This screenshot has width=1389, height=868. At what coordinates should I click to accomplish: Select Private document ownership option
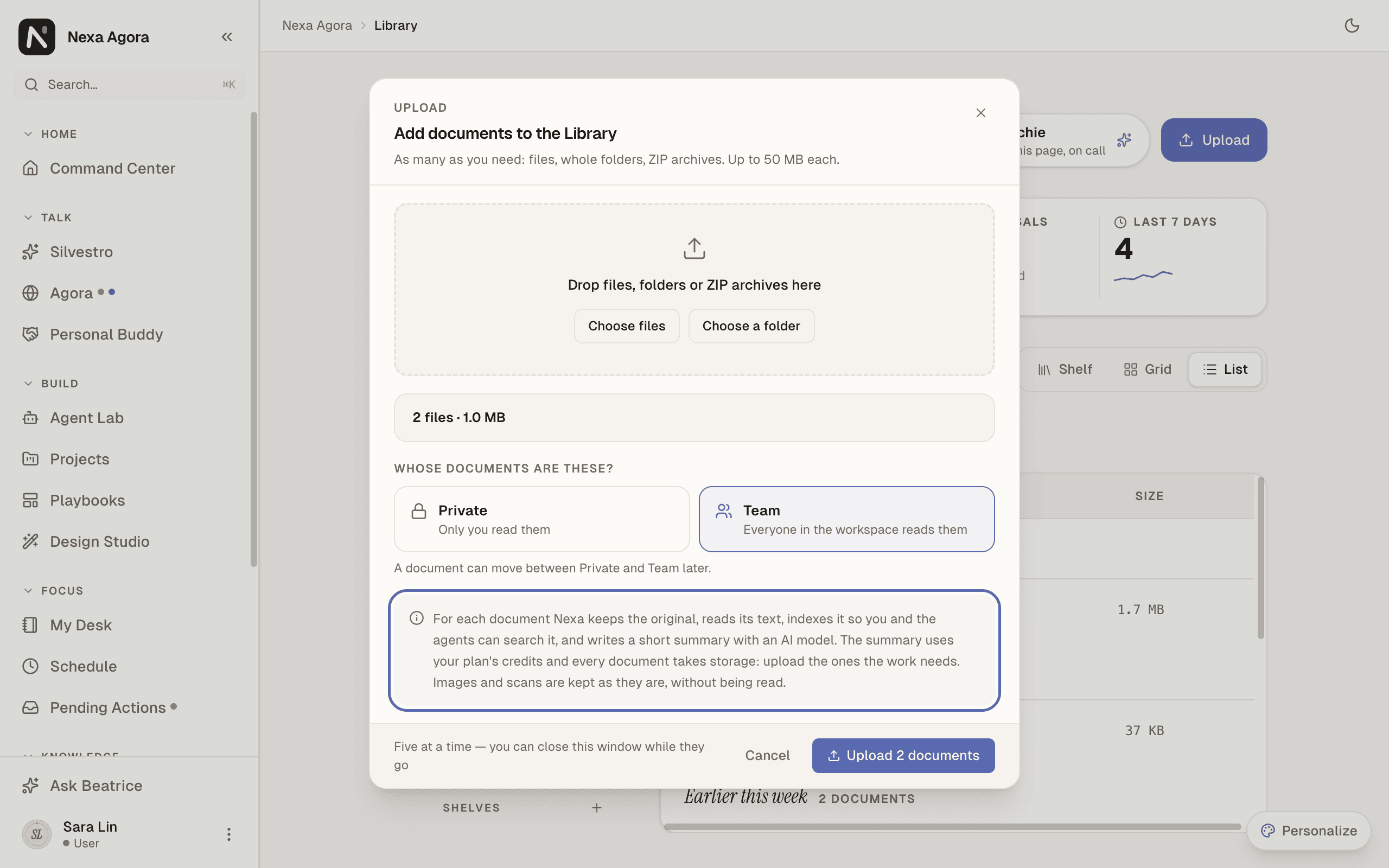[541, 519]
